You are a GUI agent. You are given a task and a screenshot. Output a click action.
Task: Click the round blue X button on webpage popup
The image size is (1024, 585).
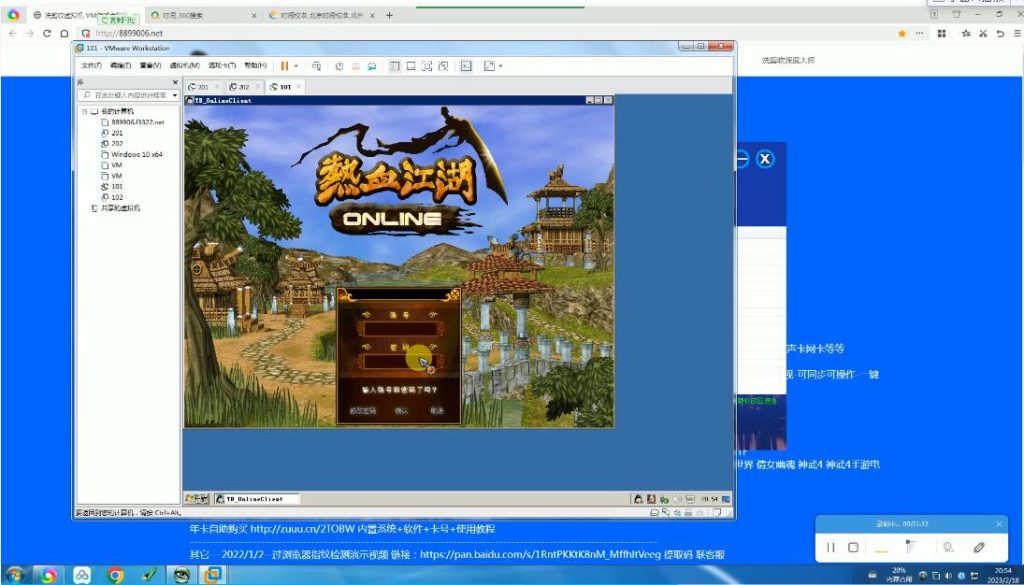coord(765,159)
